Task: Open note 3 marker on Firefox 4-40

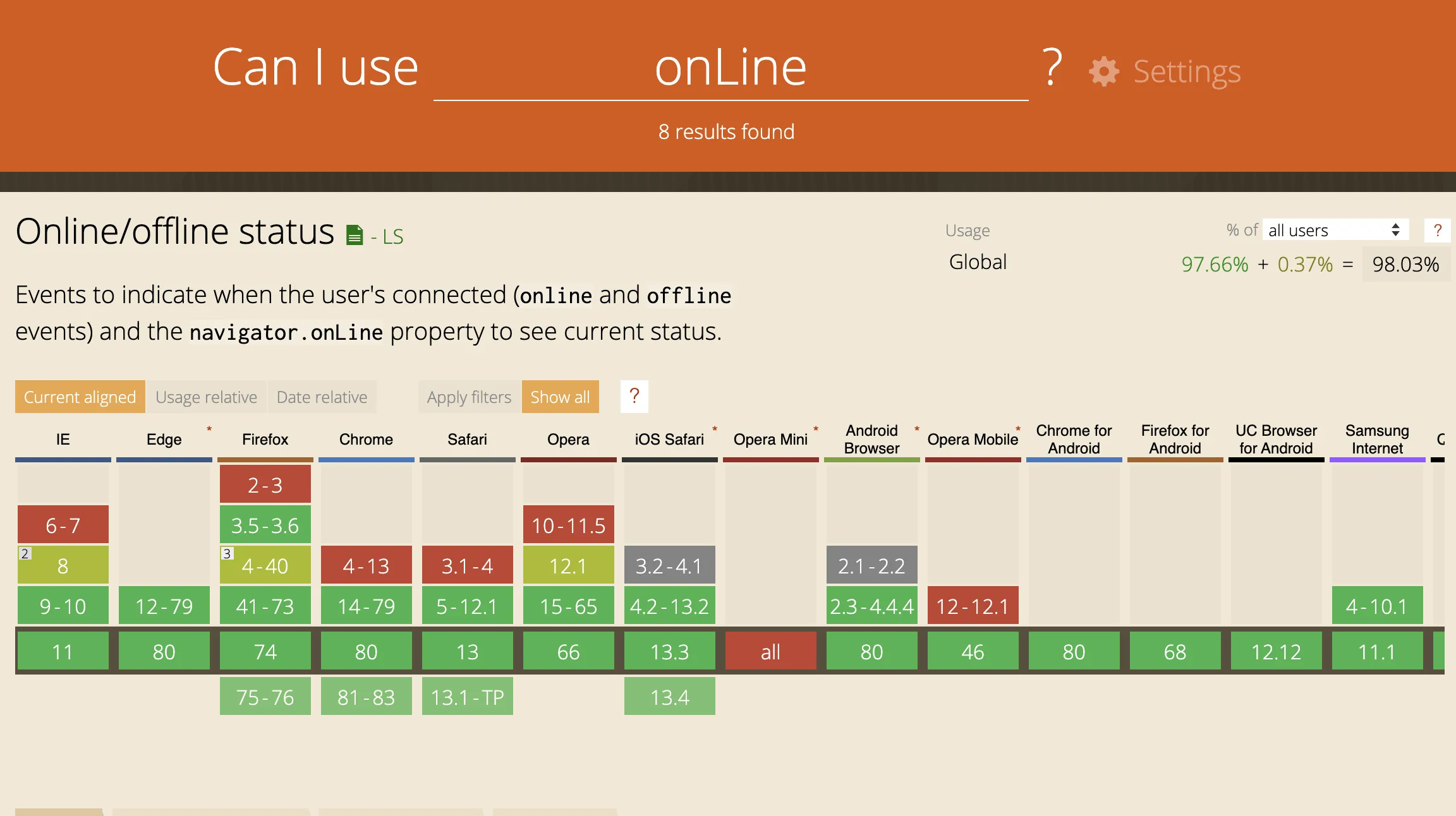Action: [227, 553]
